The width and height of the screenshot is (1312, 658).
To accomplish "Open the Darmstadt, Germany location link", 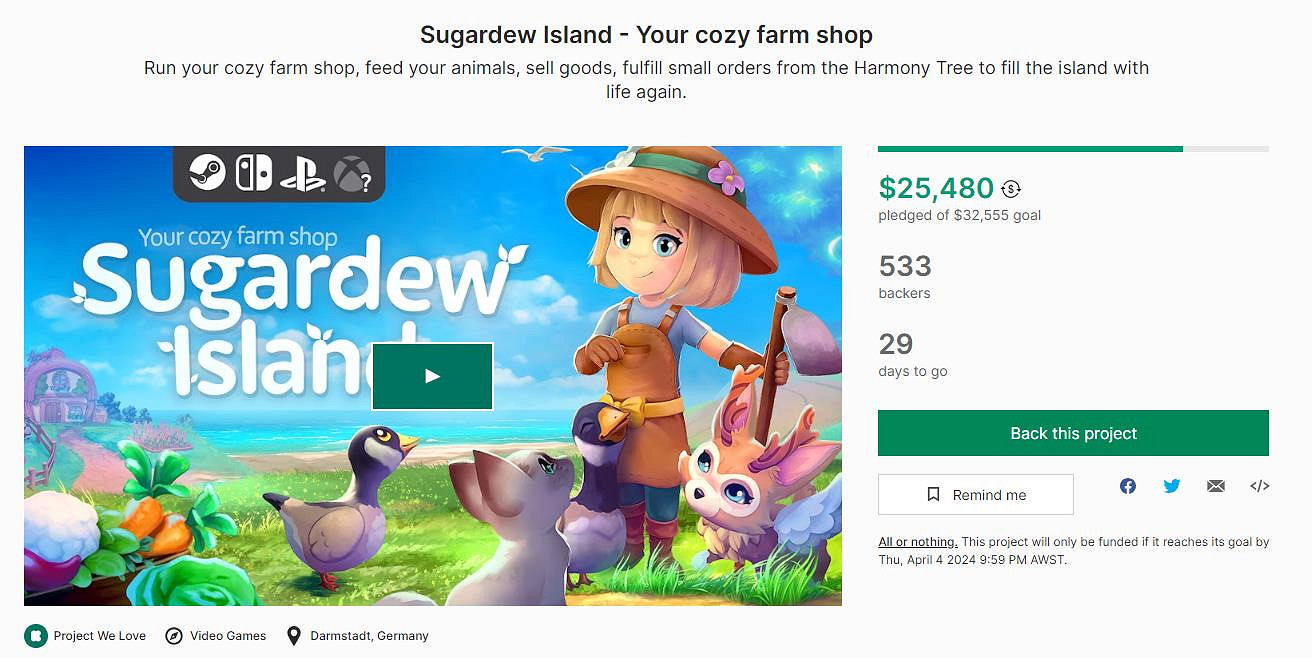I will coord(369,636).
